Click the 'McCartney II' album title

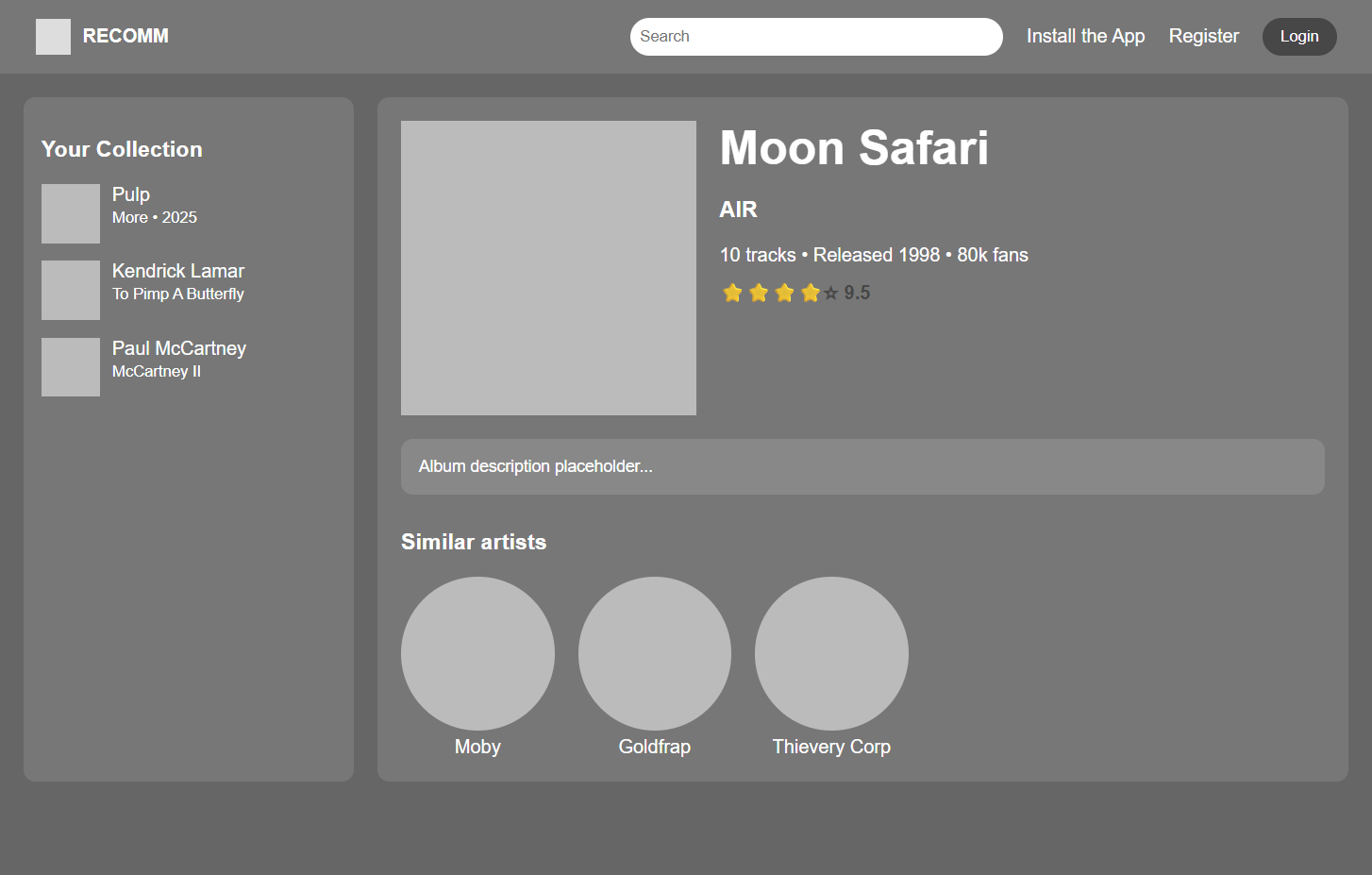pos(157,371)
